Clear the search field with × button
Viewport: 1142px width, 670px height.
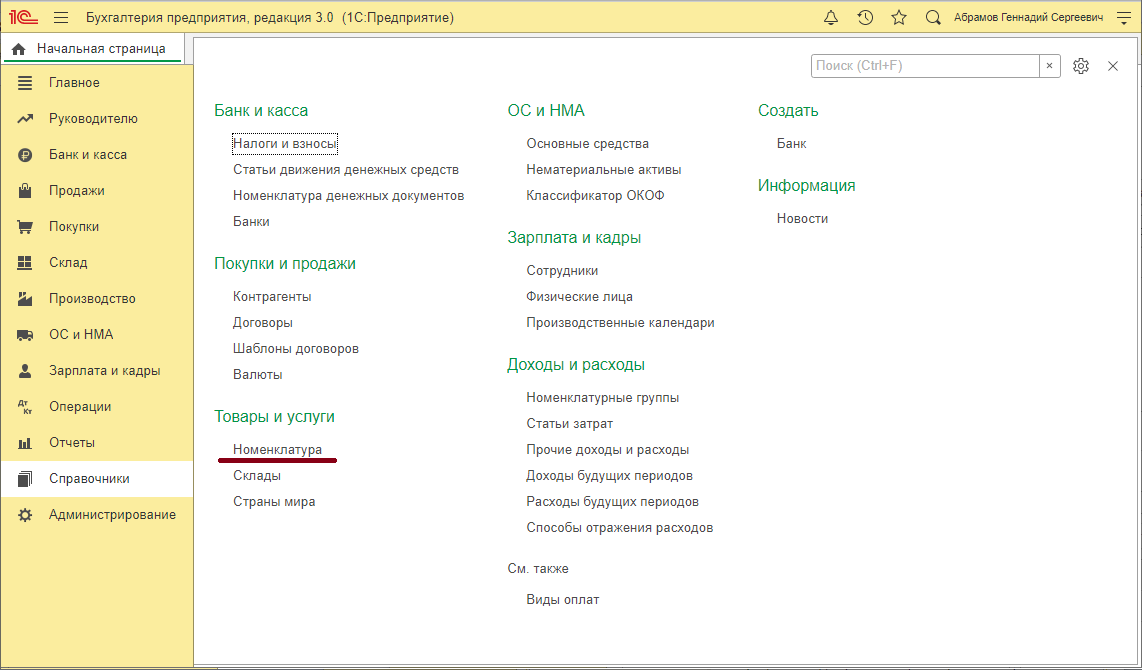1050,65
